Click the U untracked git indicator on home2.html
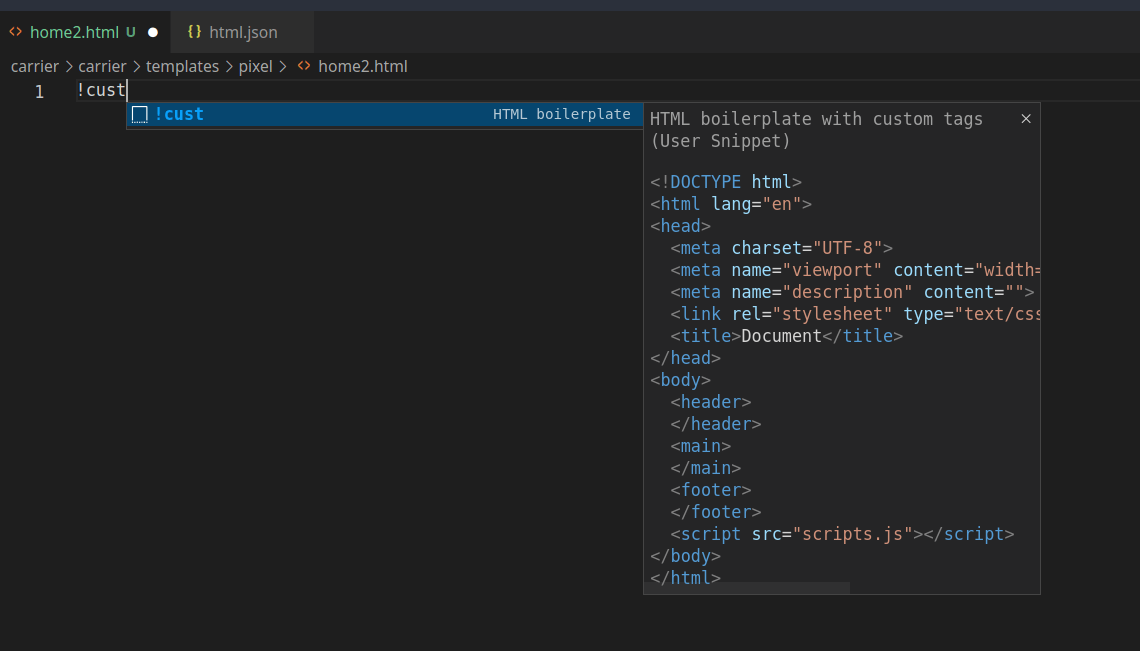Viewport: 1140px width, 651px height. [131, 31]
